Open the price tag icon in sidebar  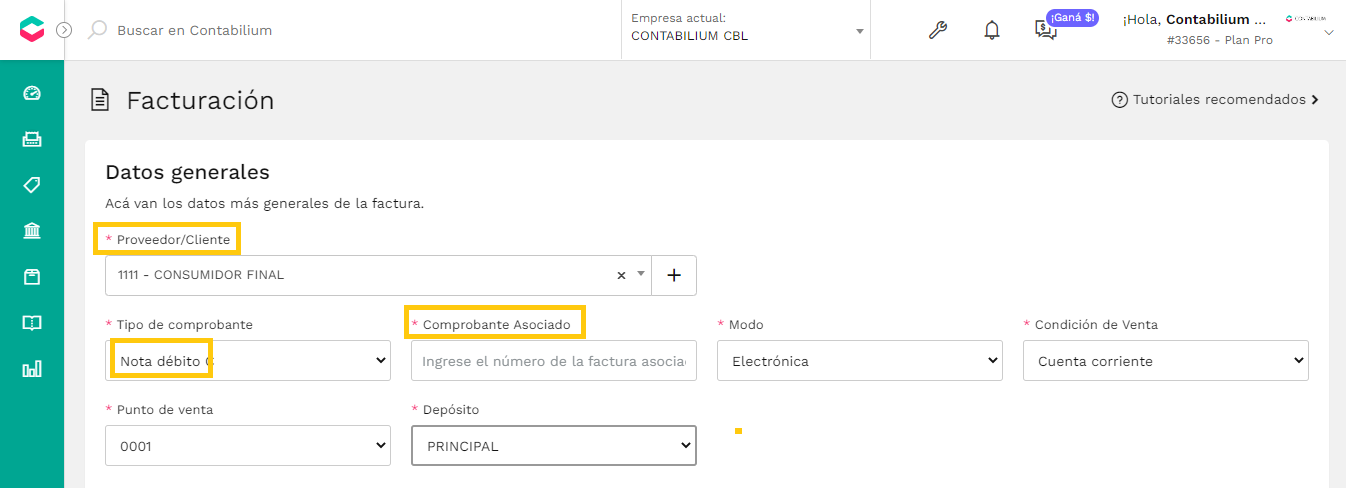(32, 185)
